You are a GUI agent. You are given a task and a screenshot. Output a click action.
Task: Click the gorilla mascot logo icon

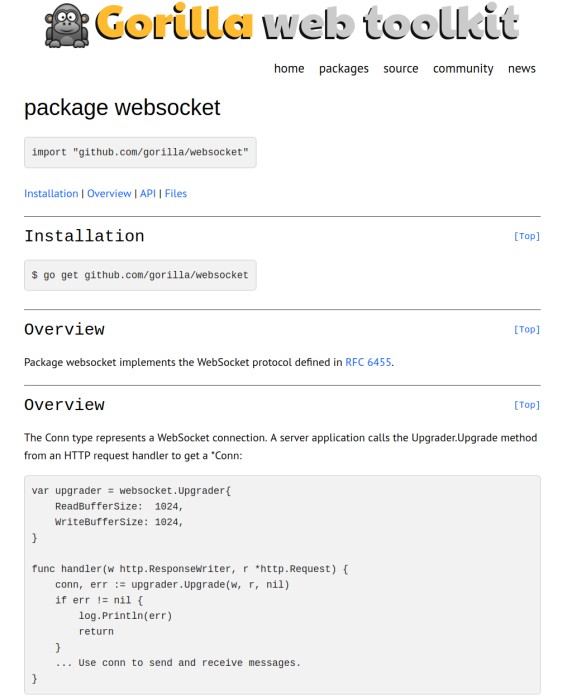[67, 25]
